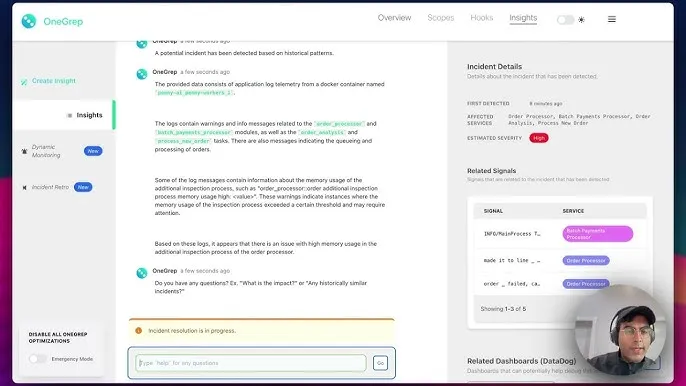
Task: Focus the help question input field
Action: click(x=251, y=363)
